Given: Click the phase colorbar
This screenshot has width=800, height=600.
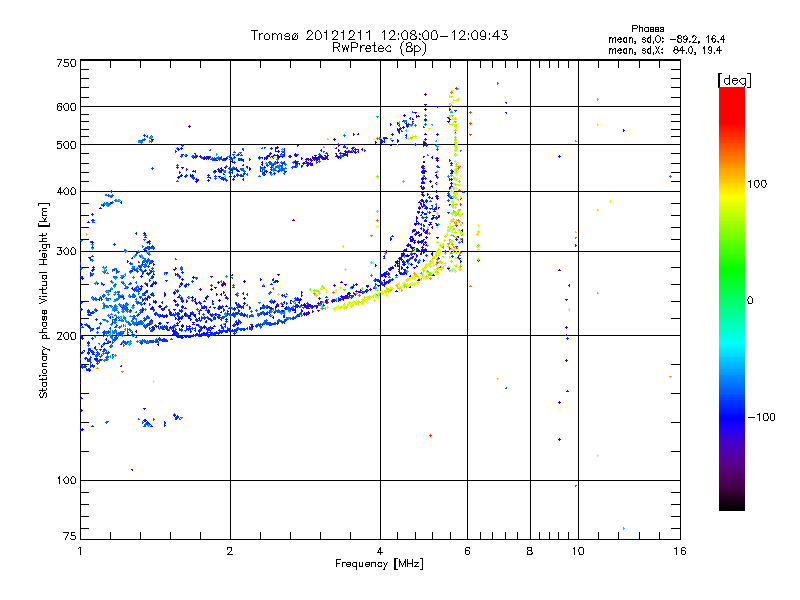Looking at the screenshot, I should click(x=732, y=299).
